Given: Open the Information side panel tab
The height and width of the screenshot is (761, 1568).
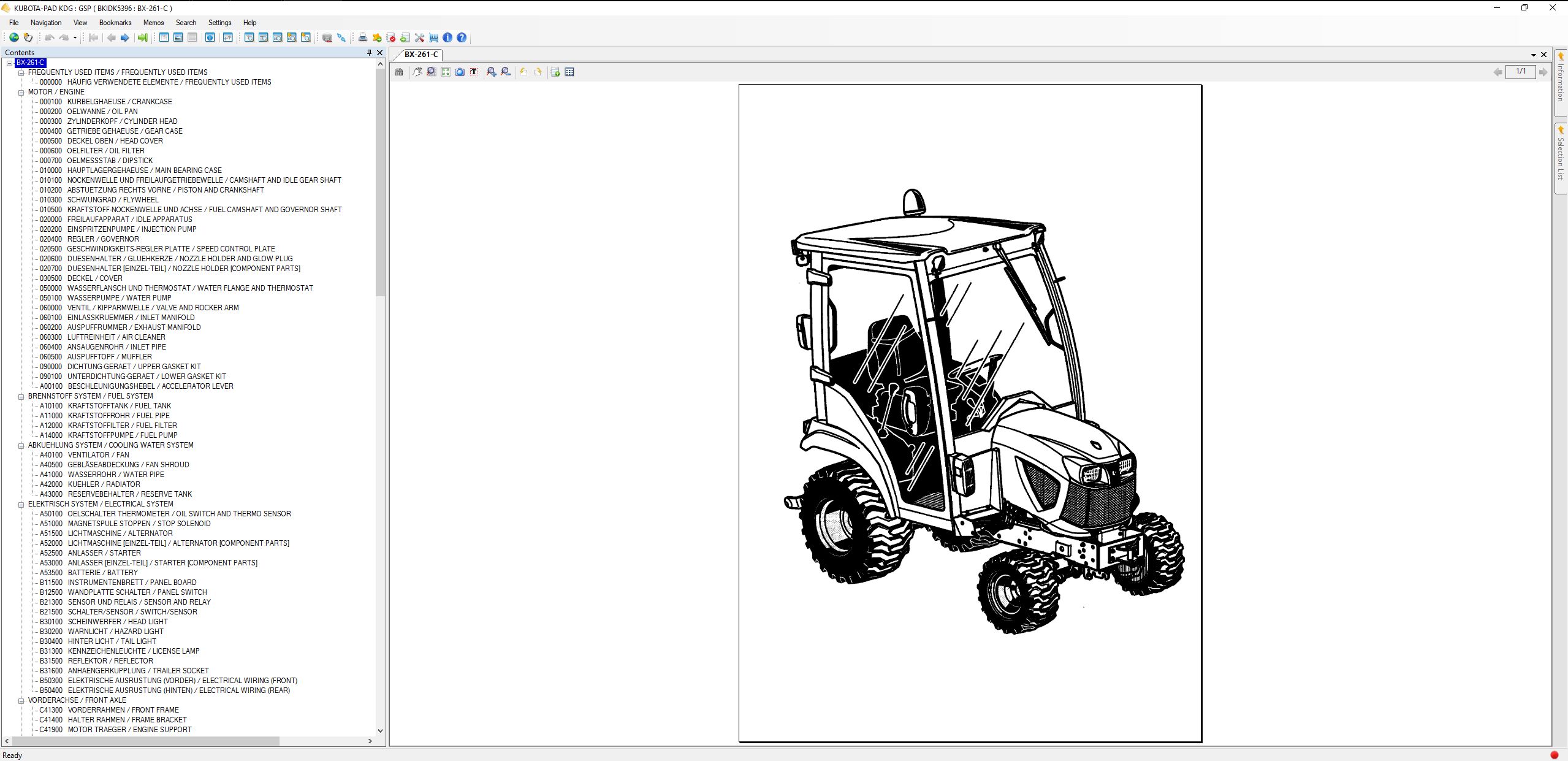Looking at the screenshot, I should [1561, 83].
